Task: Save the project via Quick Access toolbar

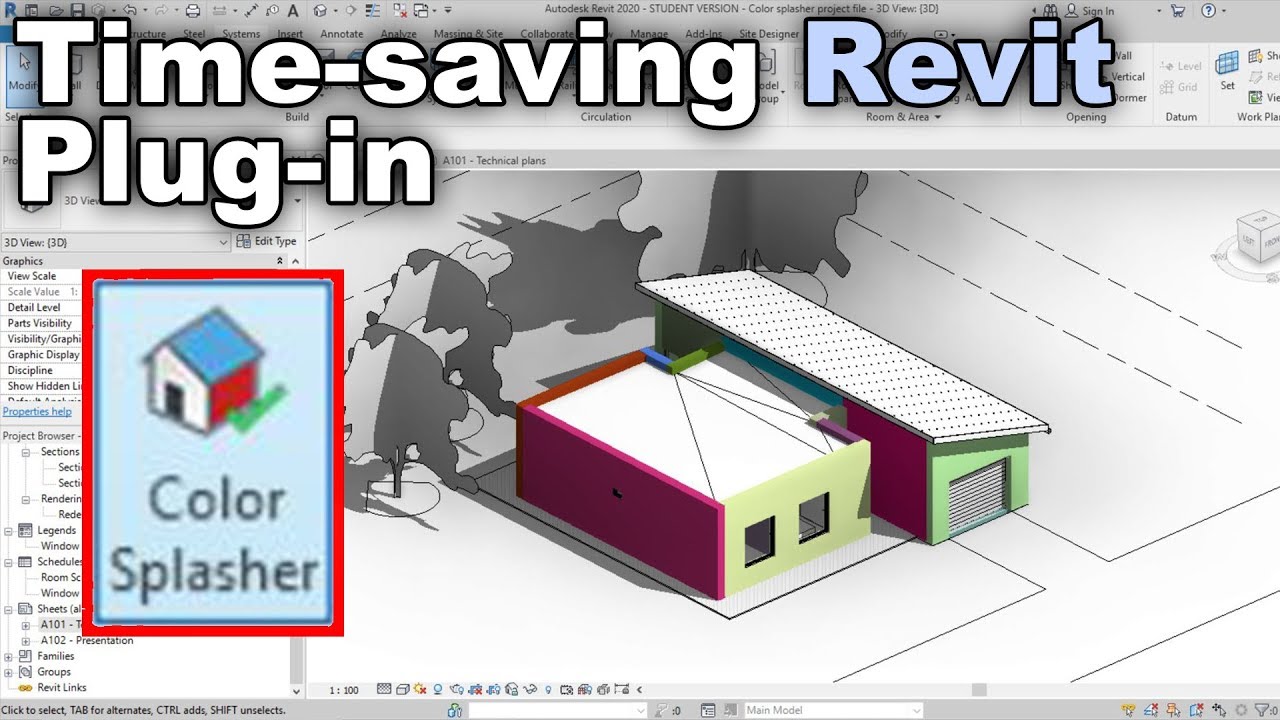Action: (78, 9)
